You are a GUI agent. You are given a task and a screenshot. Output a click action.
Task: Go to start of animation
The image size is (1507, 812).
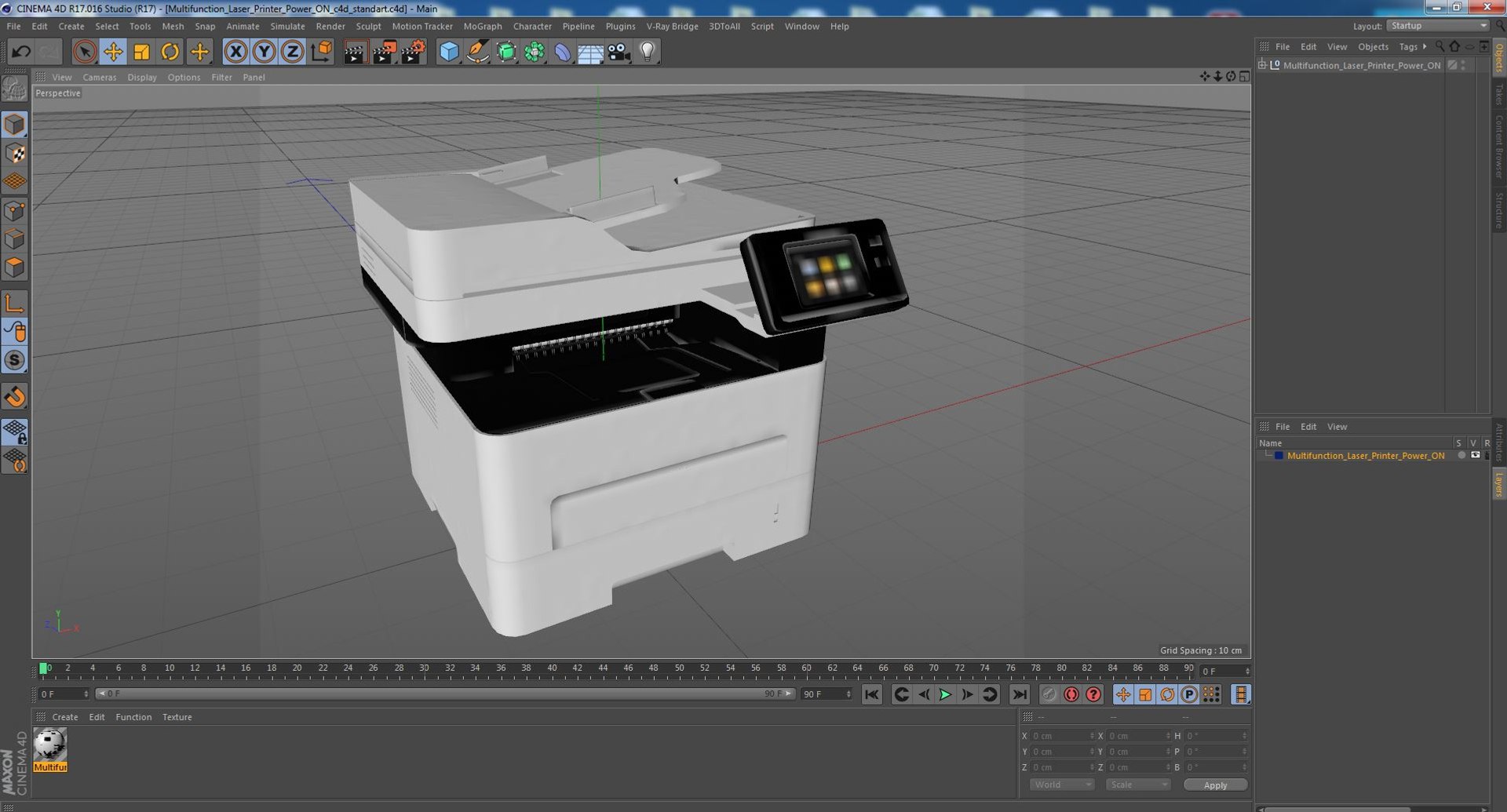pos(872,694)
